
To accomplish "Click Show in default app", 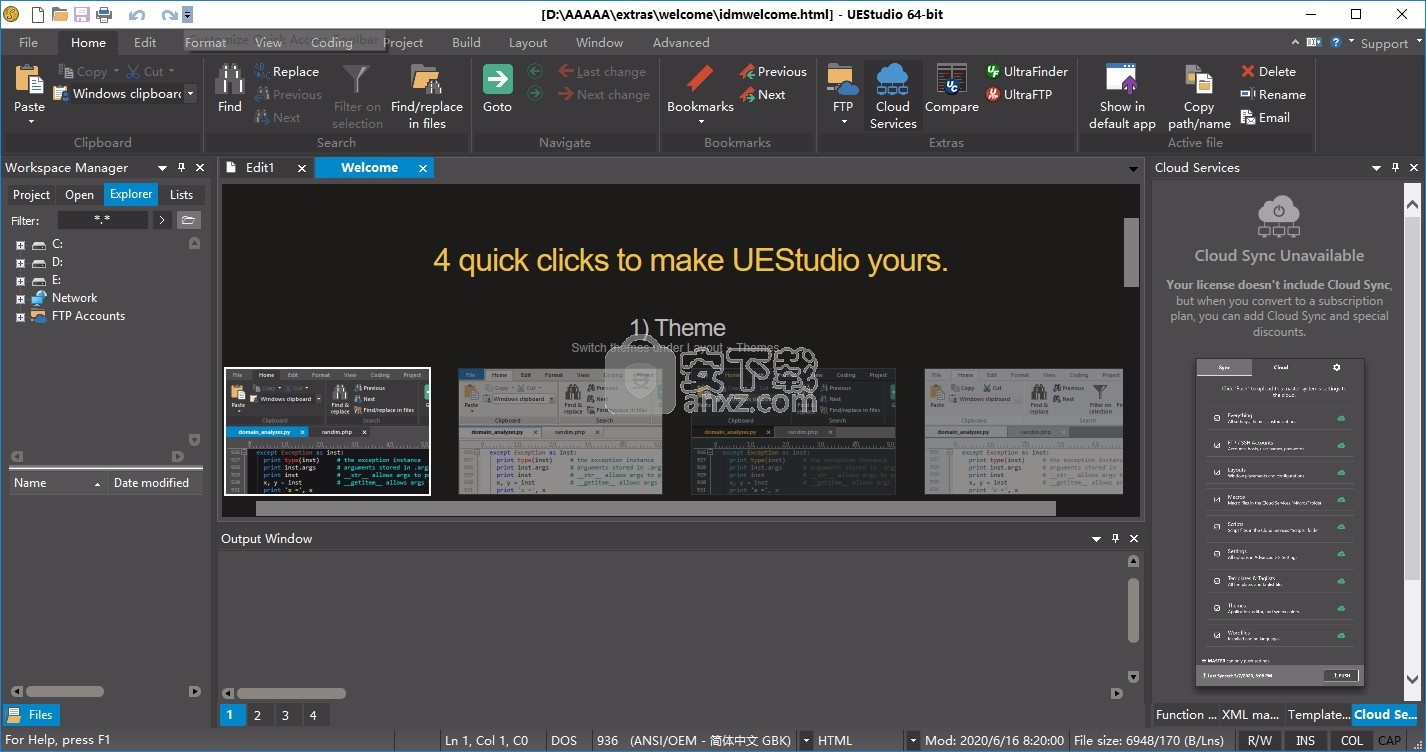I will (x=1122, y=96).
